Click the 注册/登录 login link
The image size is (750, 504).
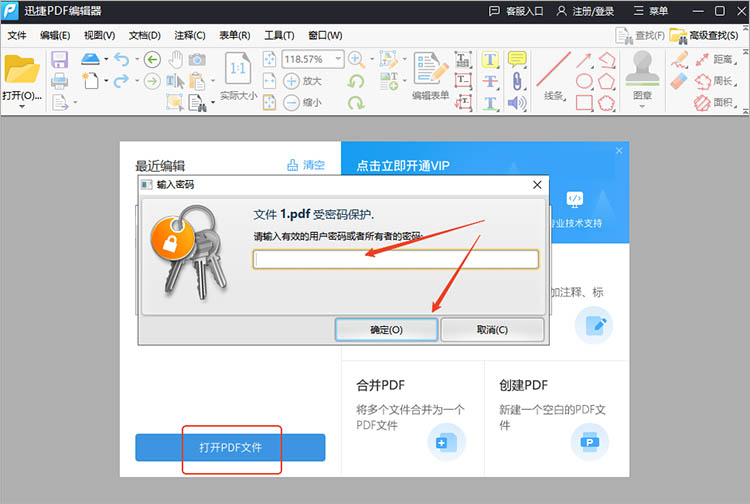(585, 11)
